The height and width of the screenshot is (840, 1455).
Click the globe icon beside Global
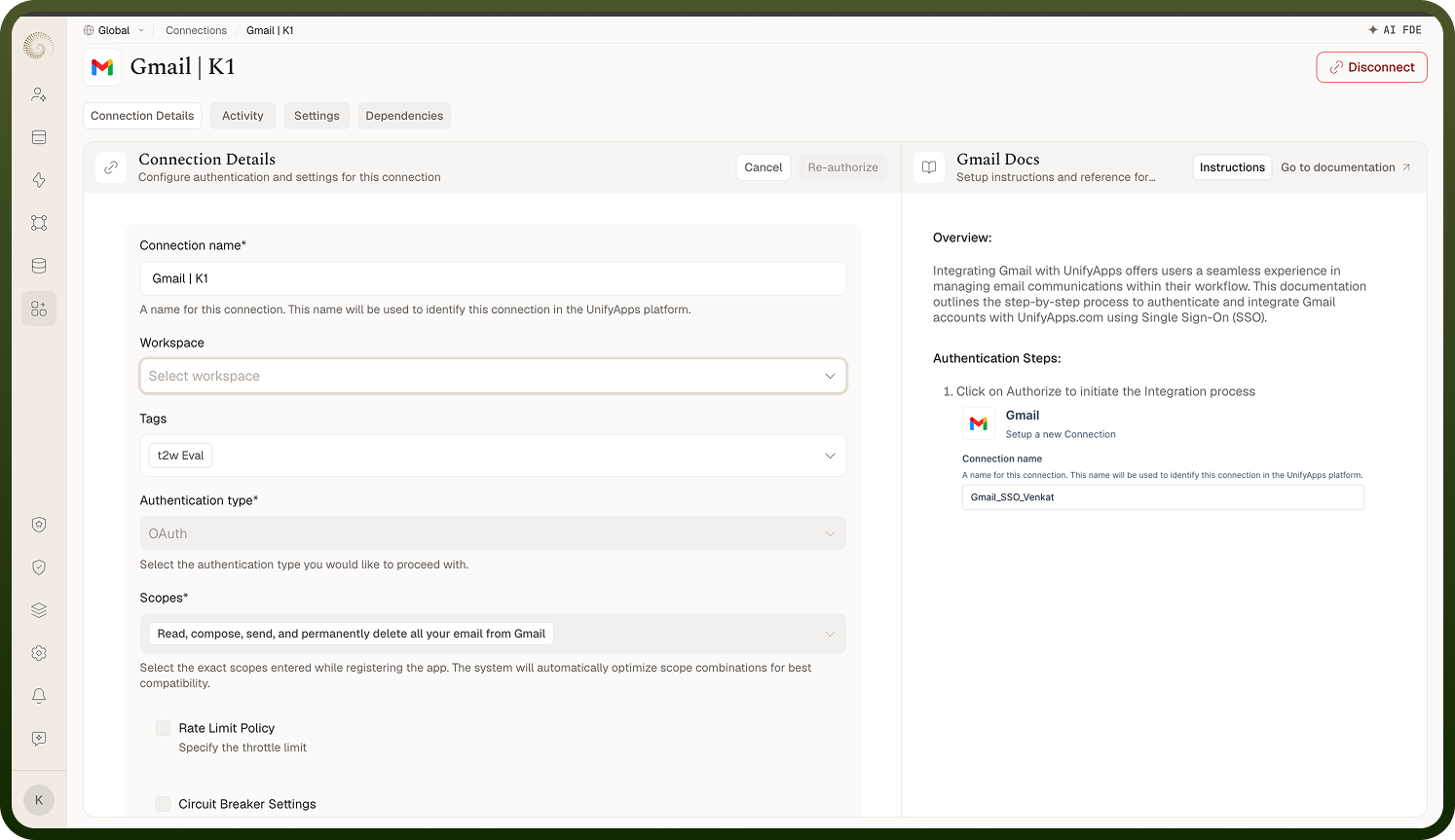coord(89,30)
